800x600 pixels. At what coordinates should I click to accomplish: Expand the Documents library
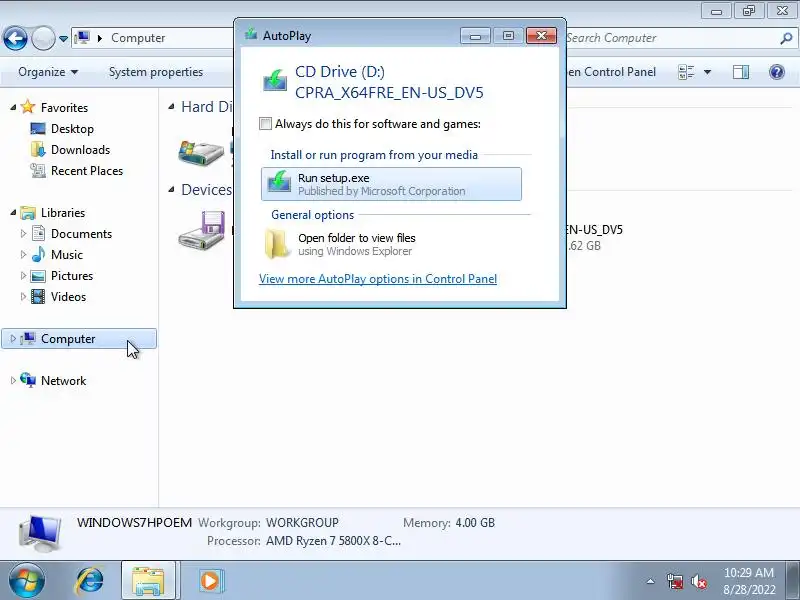point(23,234)
